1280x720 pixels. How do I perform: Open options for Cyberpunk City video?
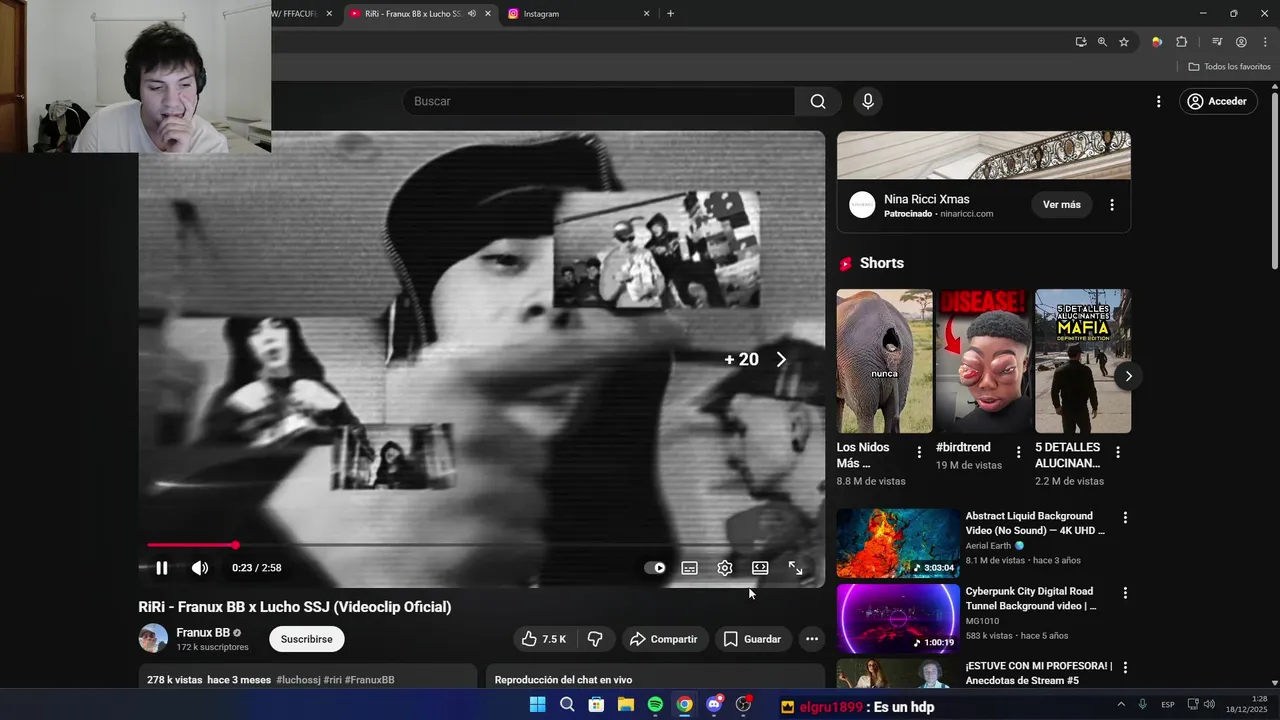[x=1125, y=593]
